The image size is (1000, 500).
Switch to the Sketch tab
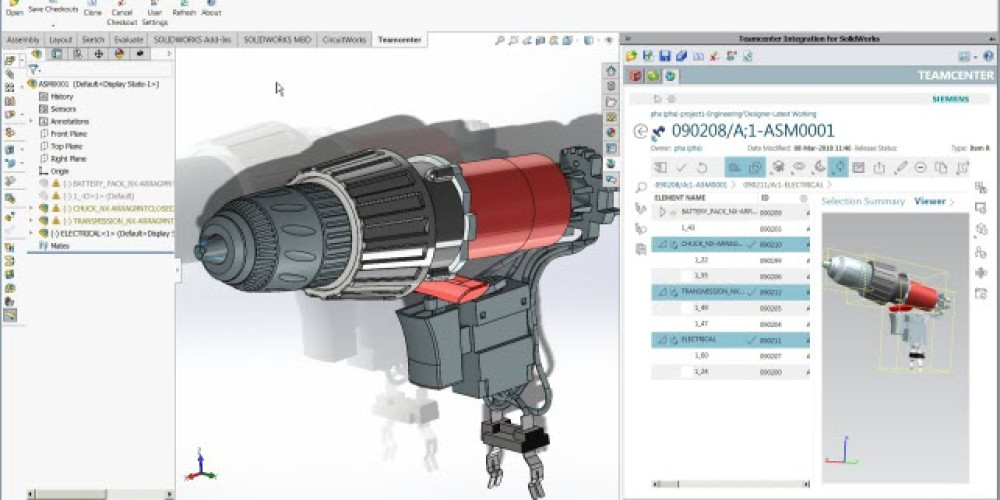point(93,40)
